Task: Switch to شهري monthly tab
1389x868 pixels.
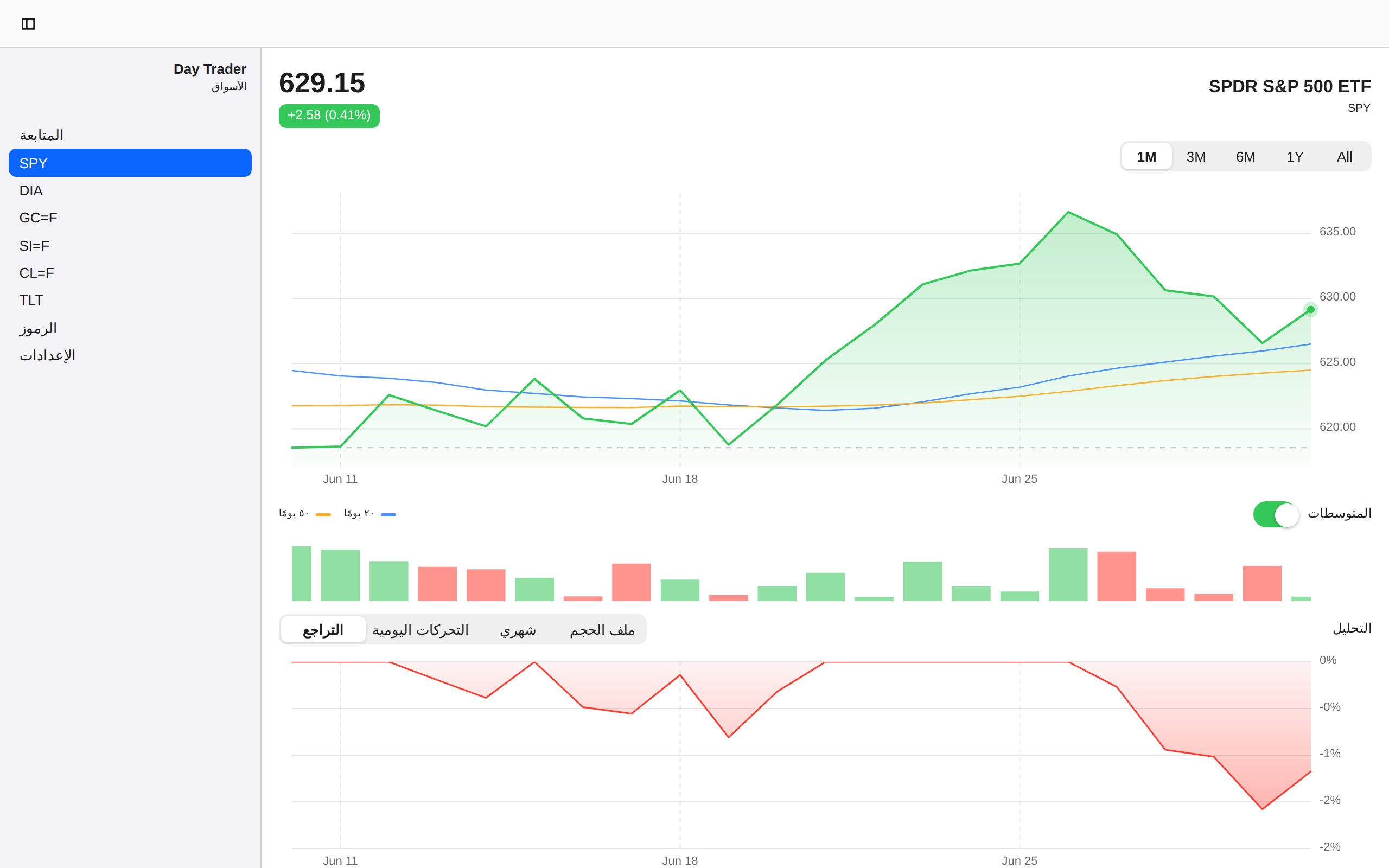Action: pyautogui.click(x=518, y=630)
